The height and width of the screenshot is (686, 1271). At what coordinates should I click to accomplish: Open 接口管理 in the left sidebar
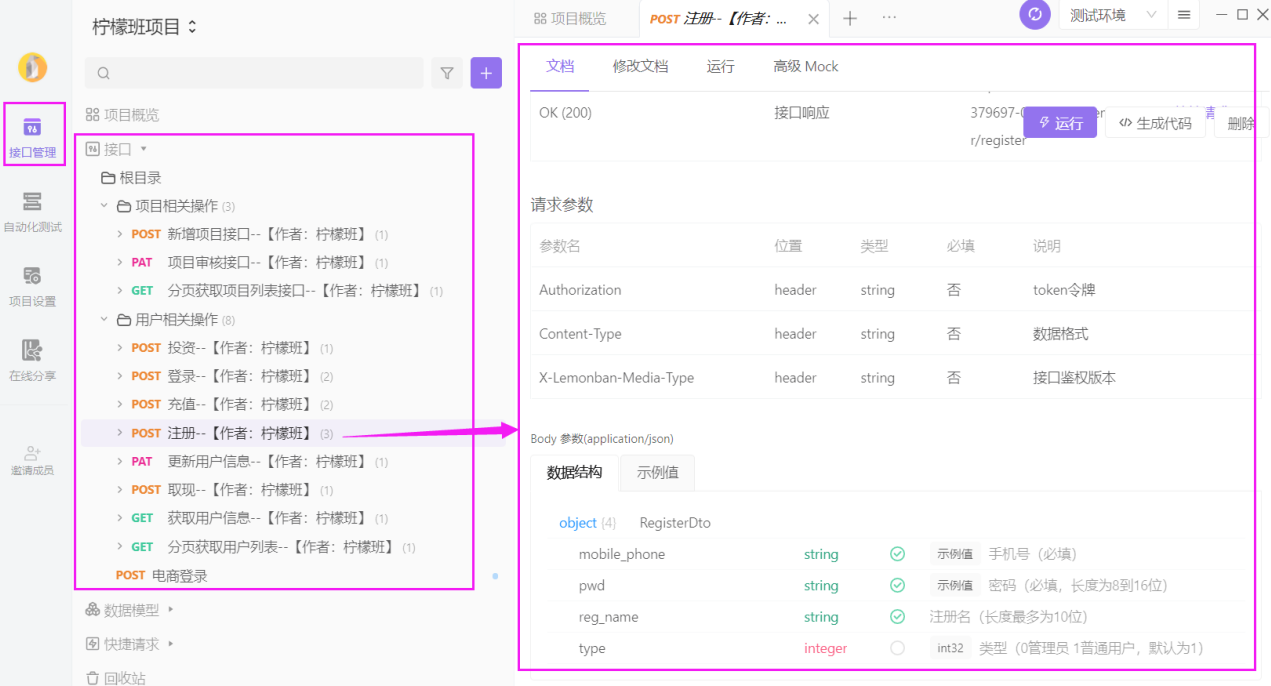click(x=32, y=135)
